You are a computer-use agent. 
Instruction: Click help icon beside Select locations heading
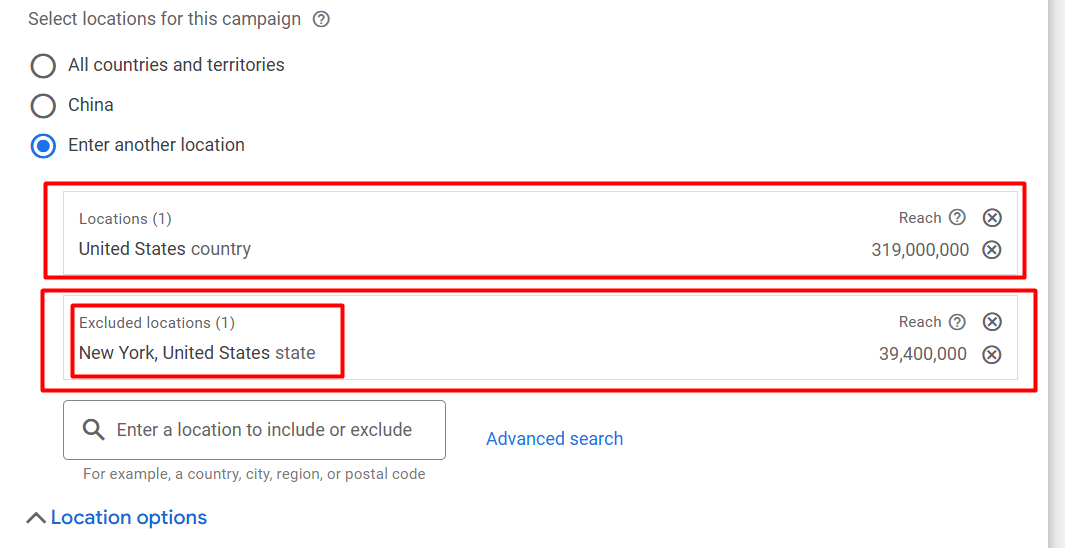tap(321, 19)
